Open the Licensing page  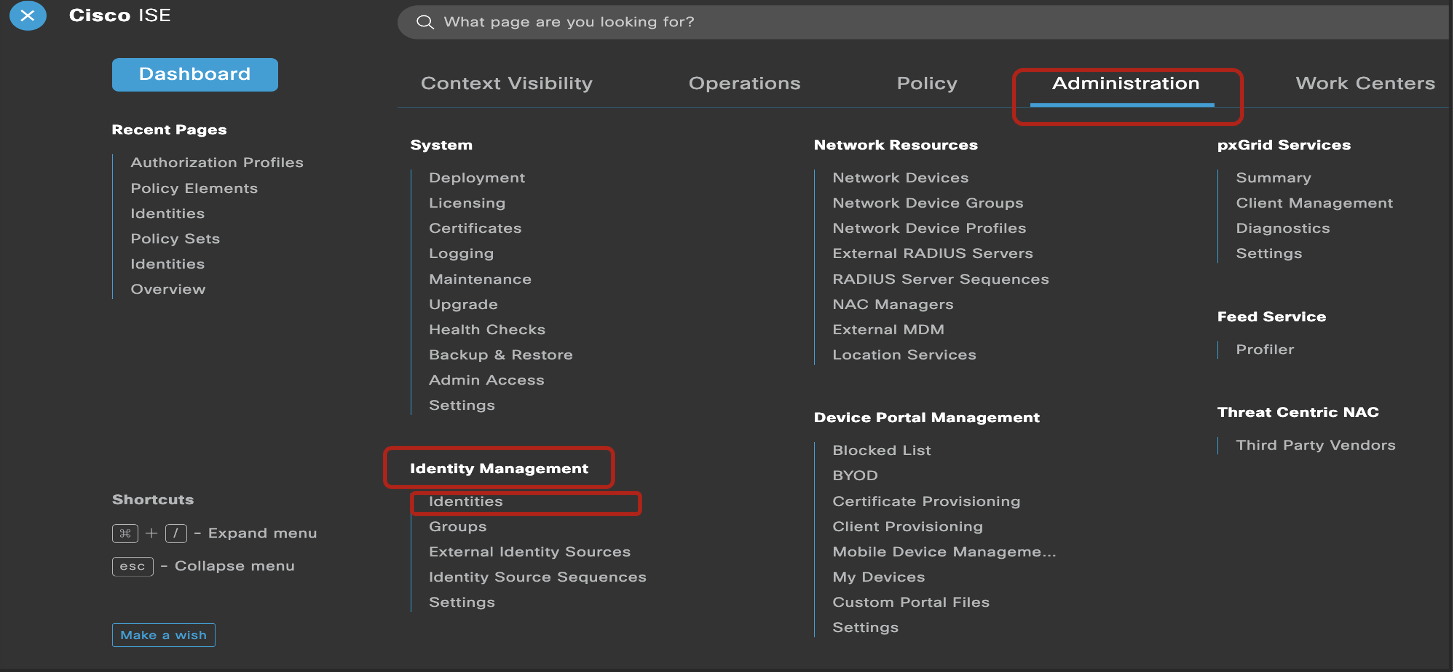pyautogui.click(x=467, y=202)
